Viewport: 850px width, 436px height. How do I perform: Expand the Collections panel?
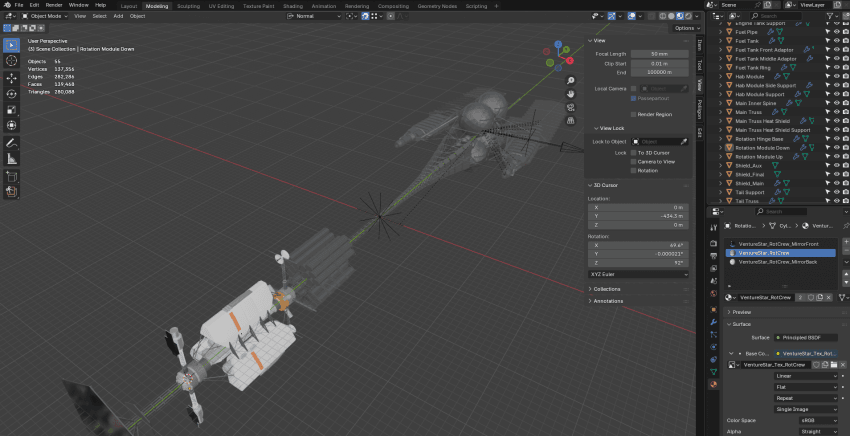point(607,289)
